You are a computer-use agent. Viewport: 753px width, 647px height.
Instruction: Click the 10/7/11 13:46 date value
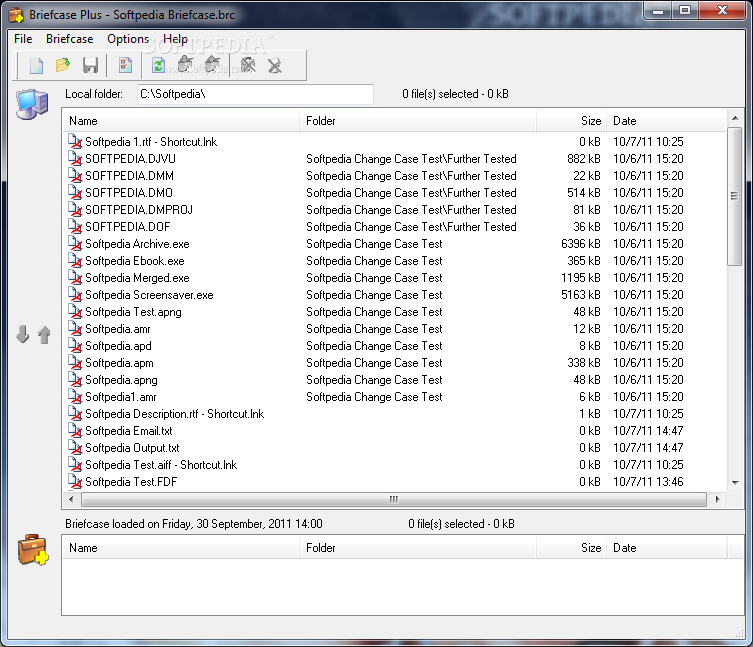point(648,482)
